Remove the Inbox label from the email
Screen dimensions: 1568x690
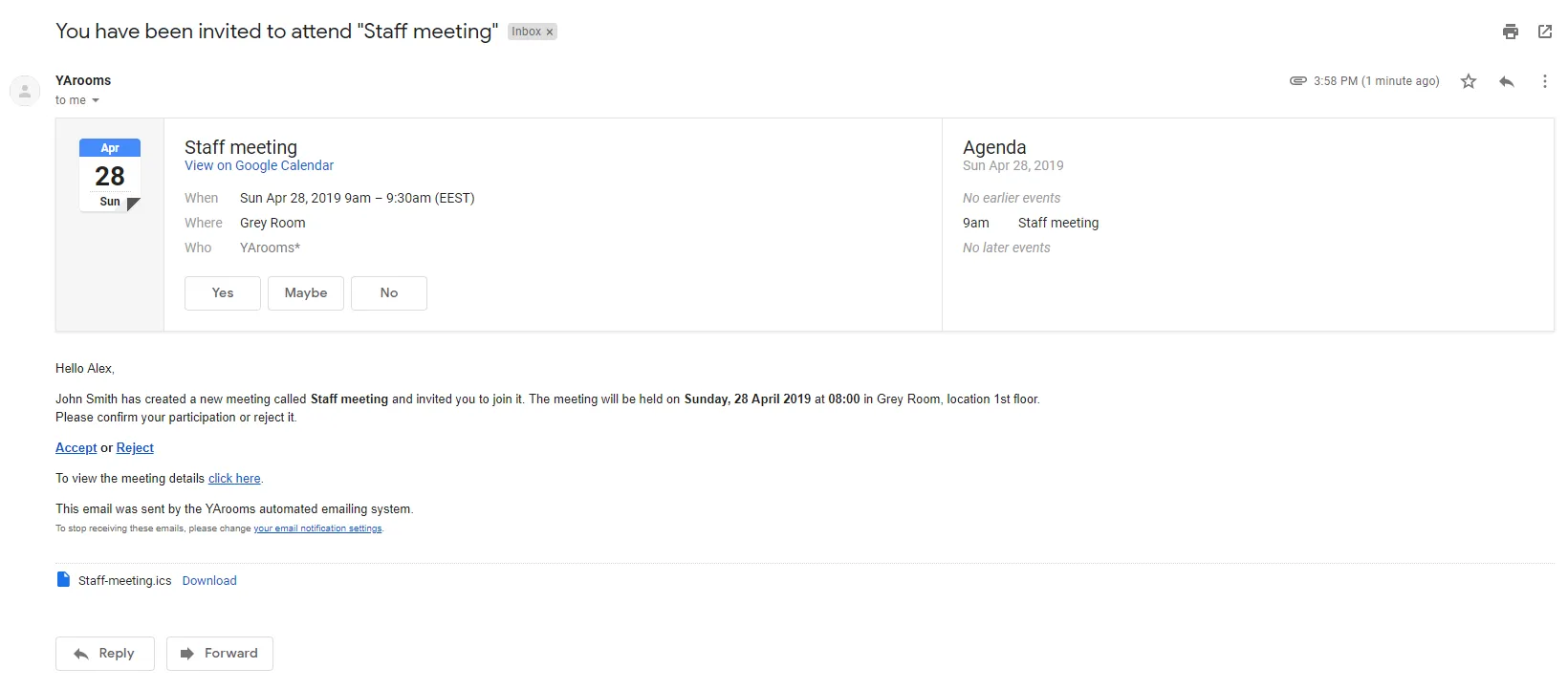[x=550, y=31]
